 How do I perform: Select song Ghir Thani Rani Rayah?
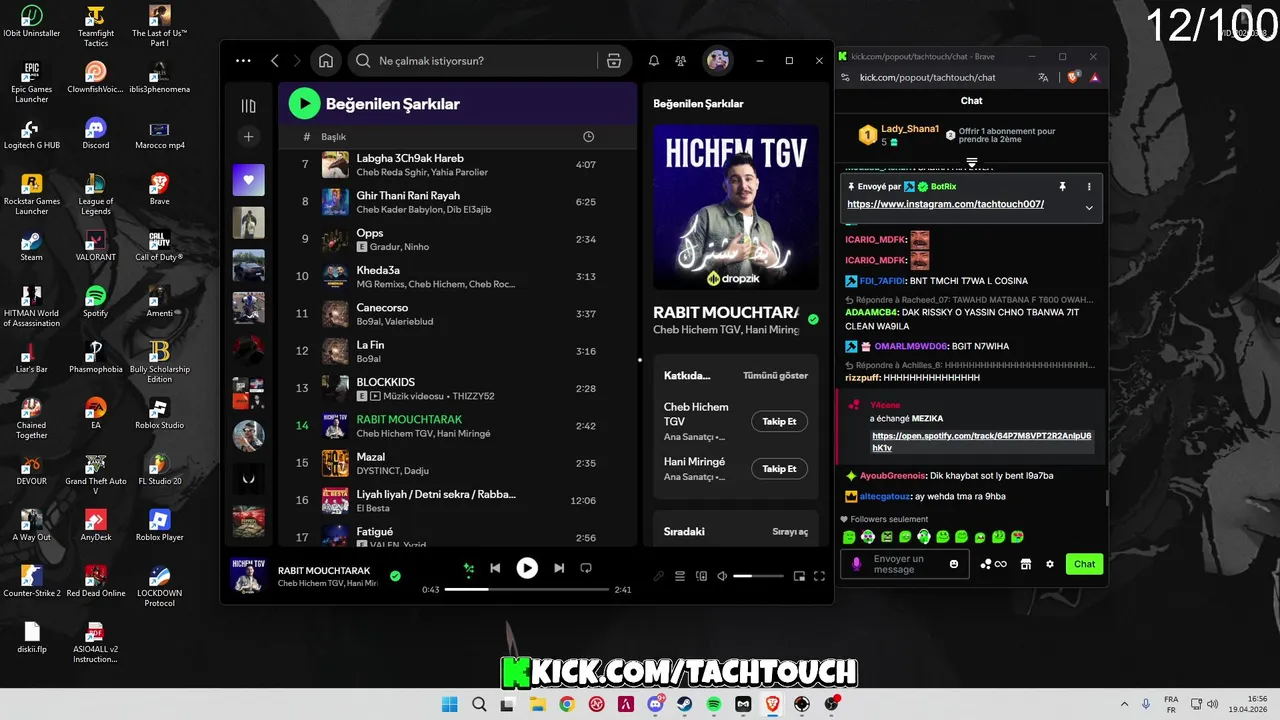458,202
